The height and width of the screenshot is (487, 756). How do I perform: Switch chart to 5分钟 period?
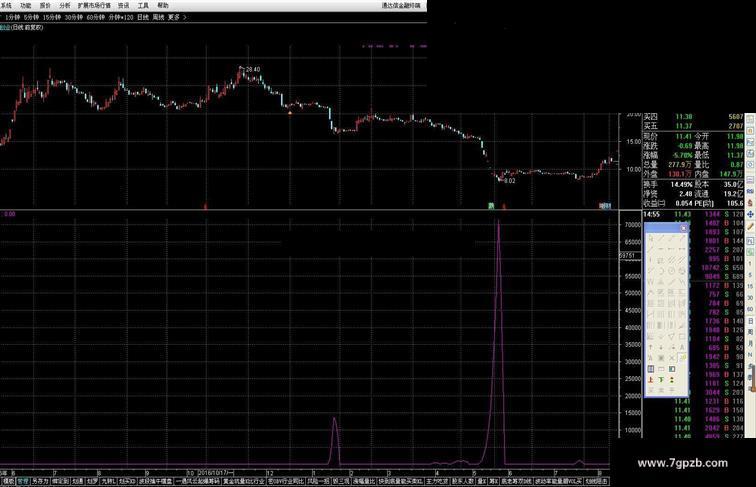(x=31, y=17)
